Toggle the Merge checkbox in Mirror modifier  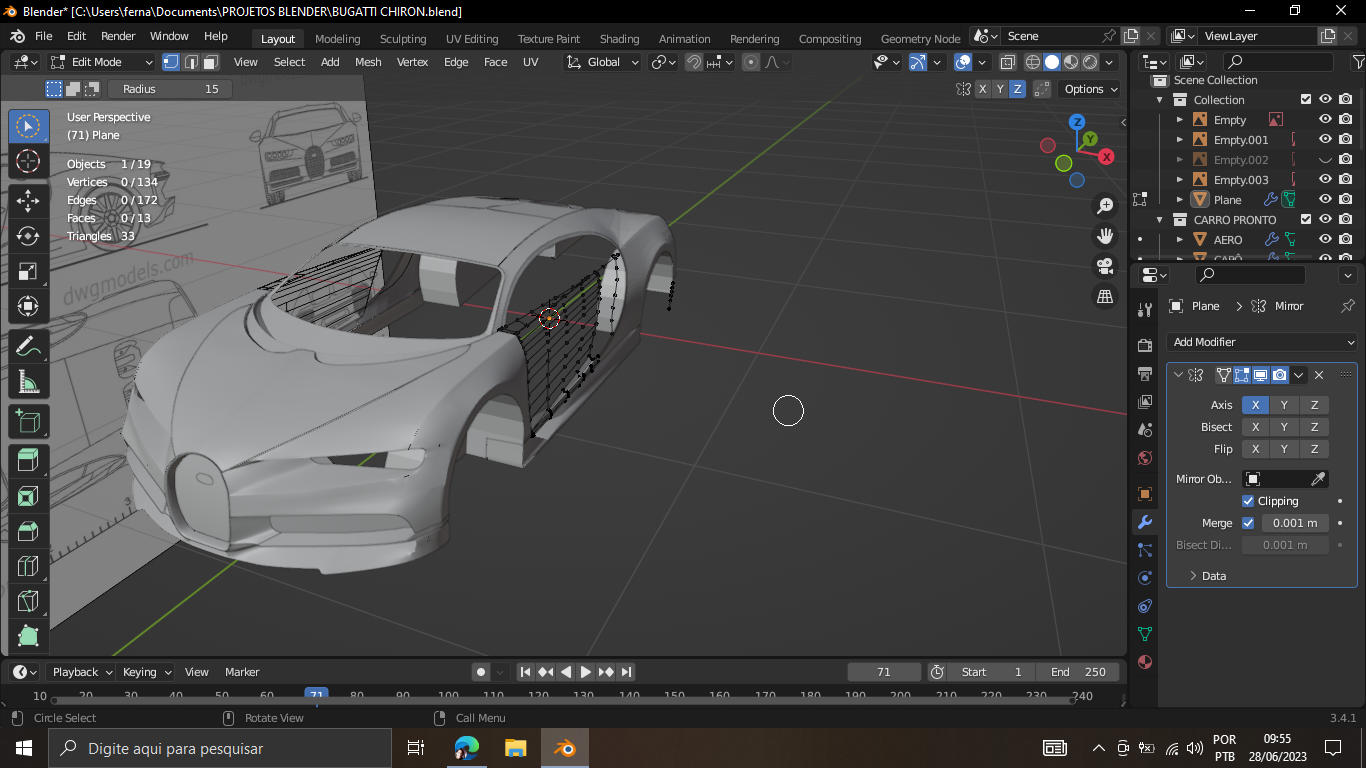(x=1248, y=523)
